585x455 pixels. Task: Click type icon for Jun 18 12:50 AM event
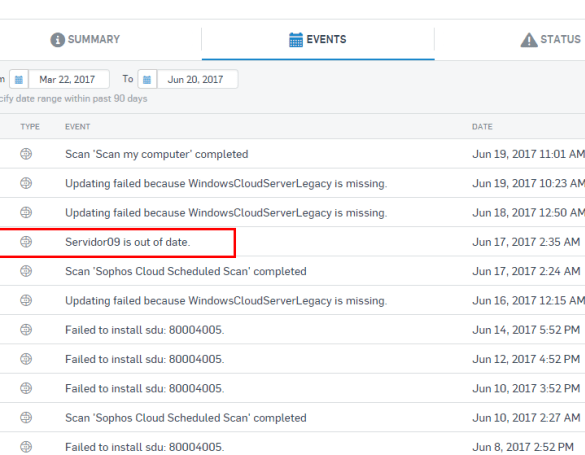pyautogui.click(x=26, y=213)
